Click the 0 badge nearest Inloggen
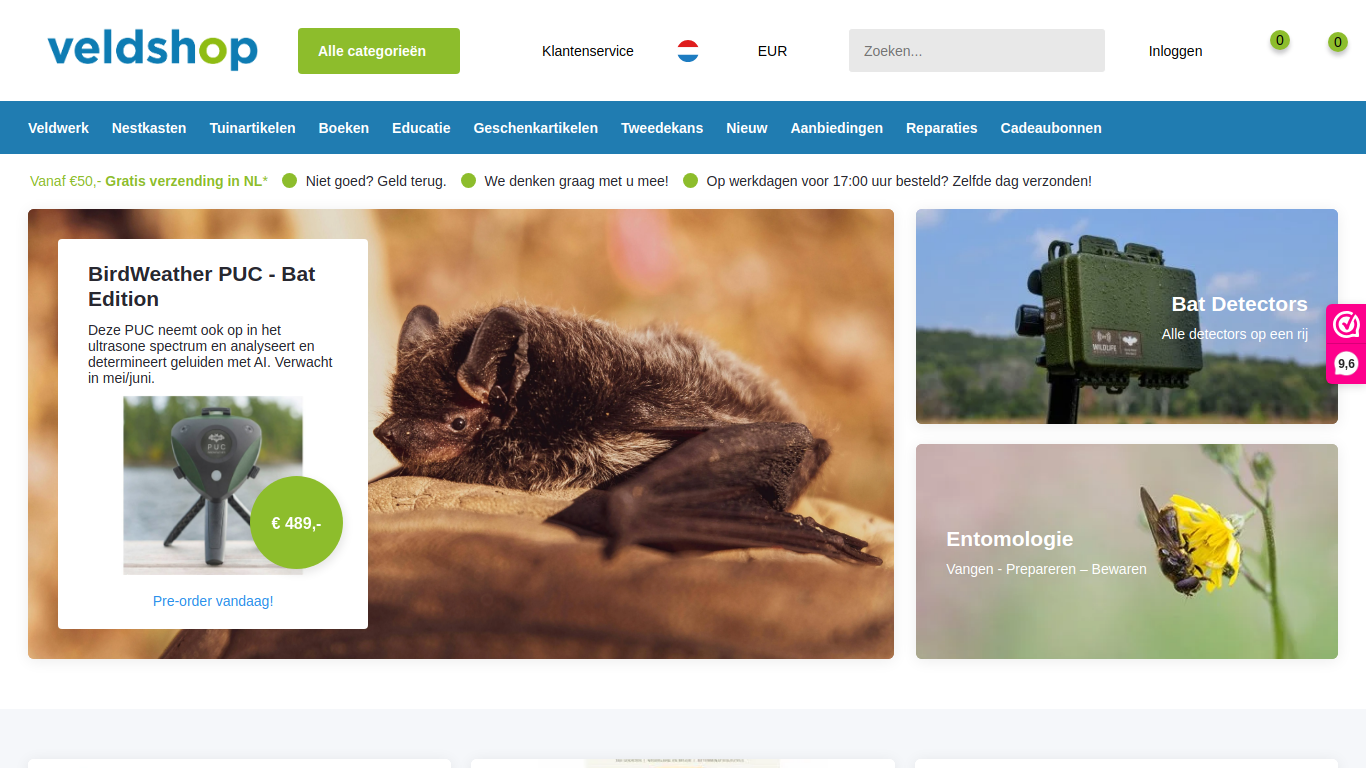This screenshot has width=1366, height=768. click(x=1280, y=40)
